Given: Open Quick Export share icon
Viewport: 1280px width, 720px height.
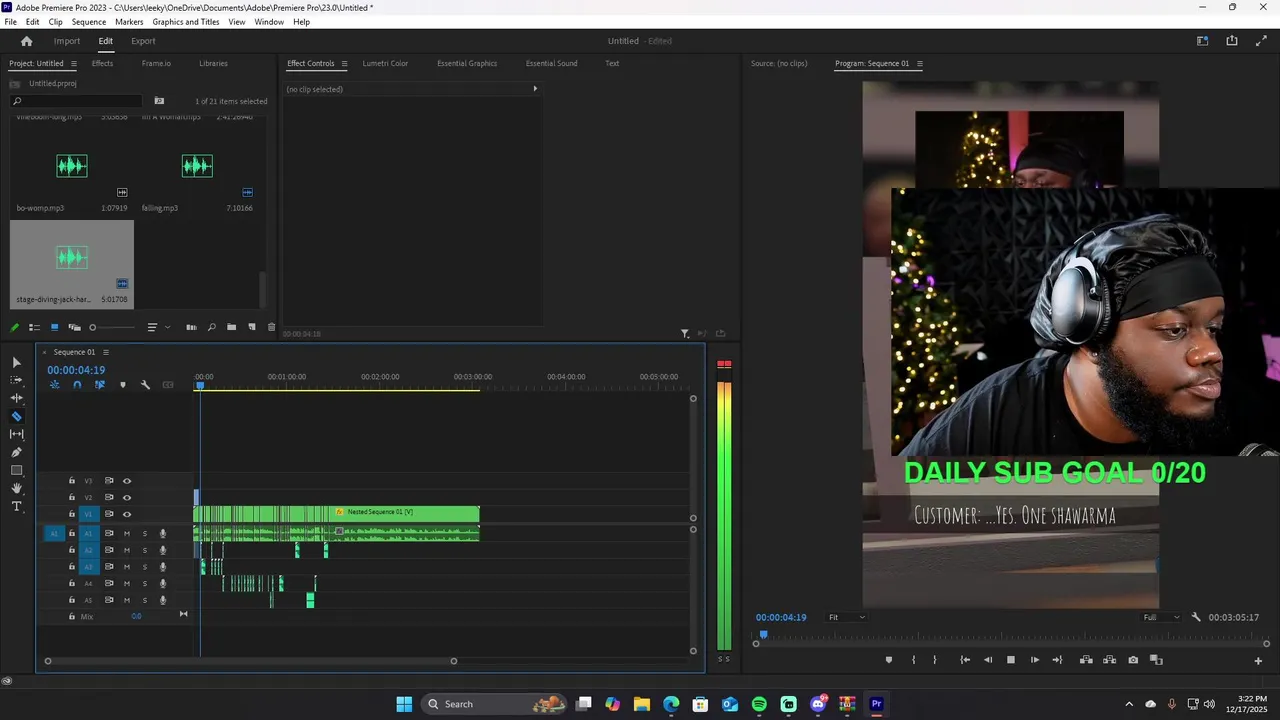Looking at the screenshot, I should point(1232,41).
